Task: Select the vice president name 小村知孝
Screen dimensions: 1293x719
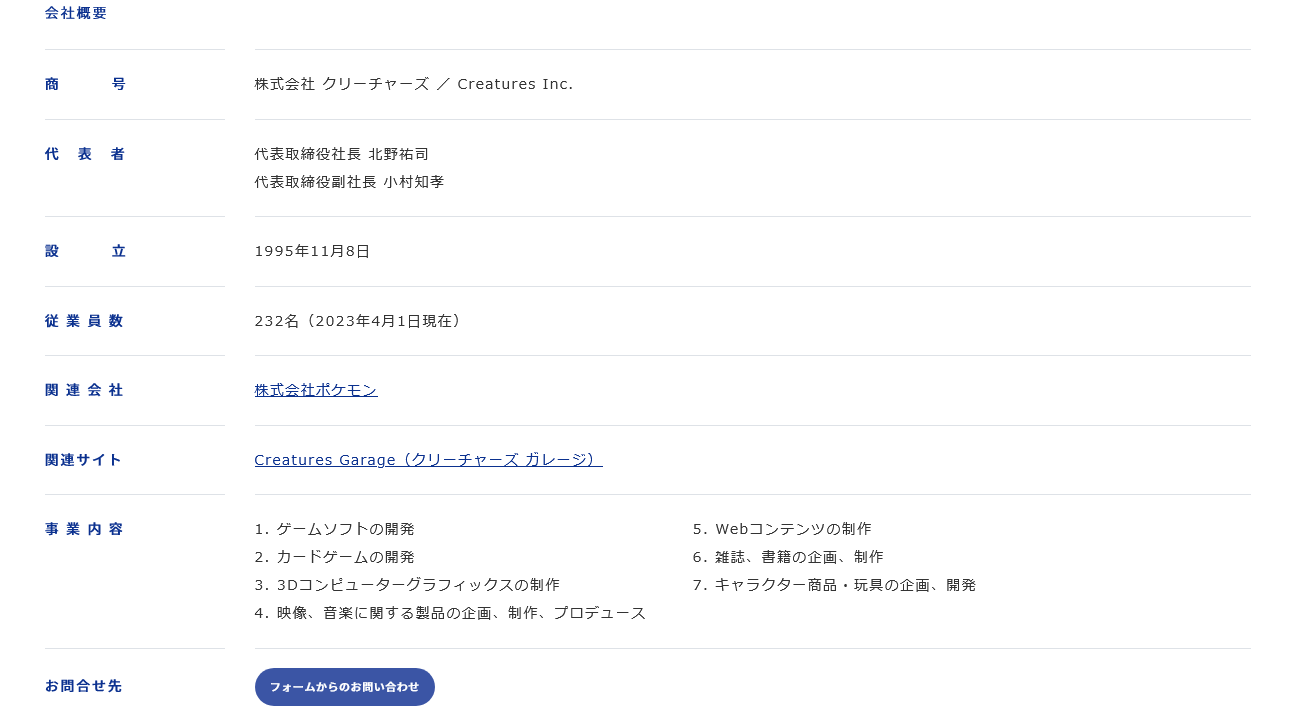Action: (414, 182)
